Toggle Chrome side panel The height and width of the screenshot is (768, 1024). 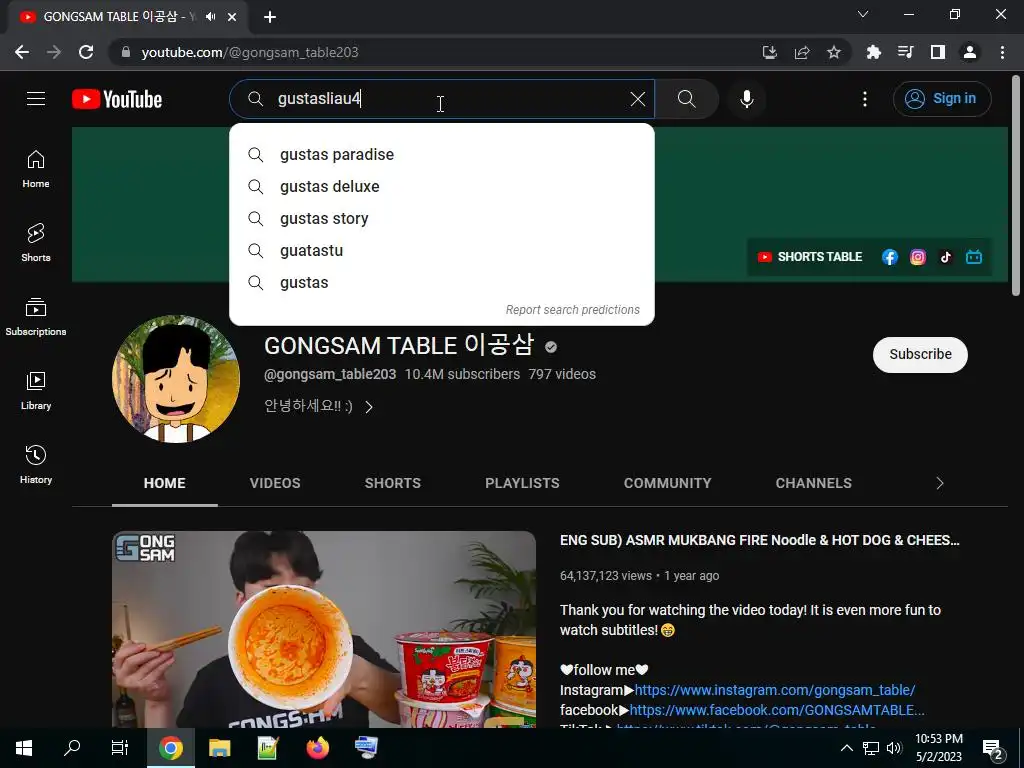(x=938, y=52)
